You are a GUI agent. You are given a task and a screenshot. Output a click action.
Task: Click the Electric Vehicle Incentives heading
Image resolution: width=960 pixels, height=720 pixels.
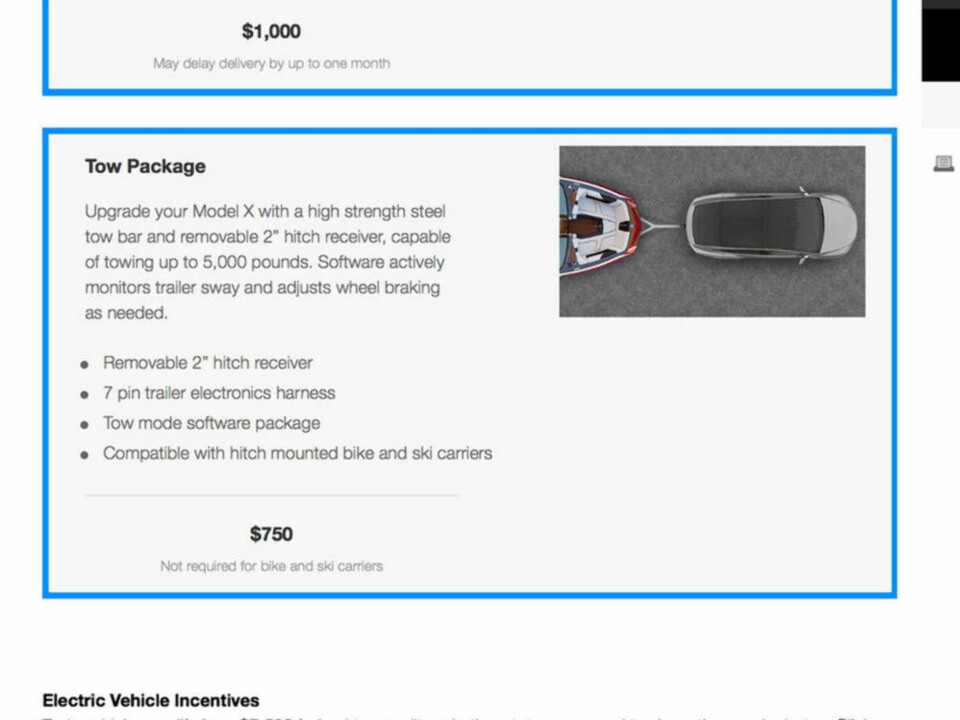pyautogui.click(x=151, y=700)
